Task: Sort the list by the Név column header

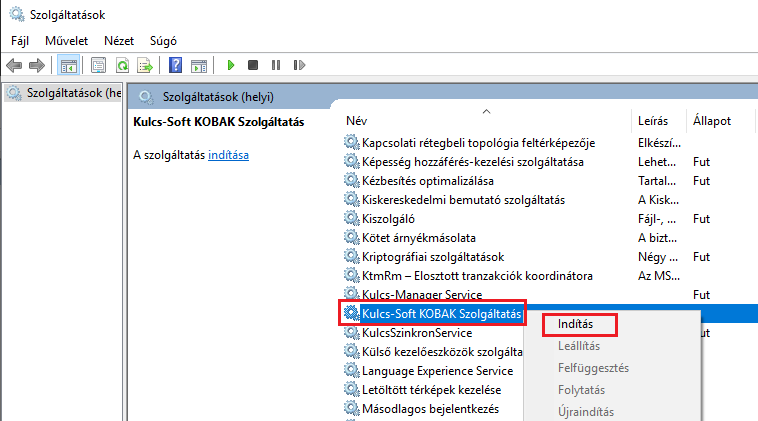Action: coord(356,121)
